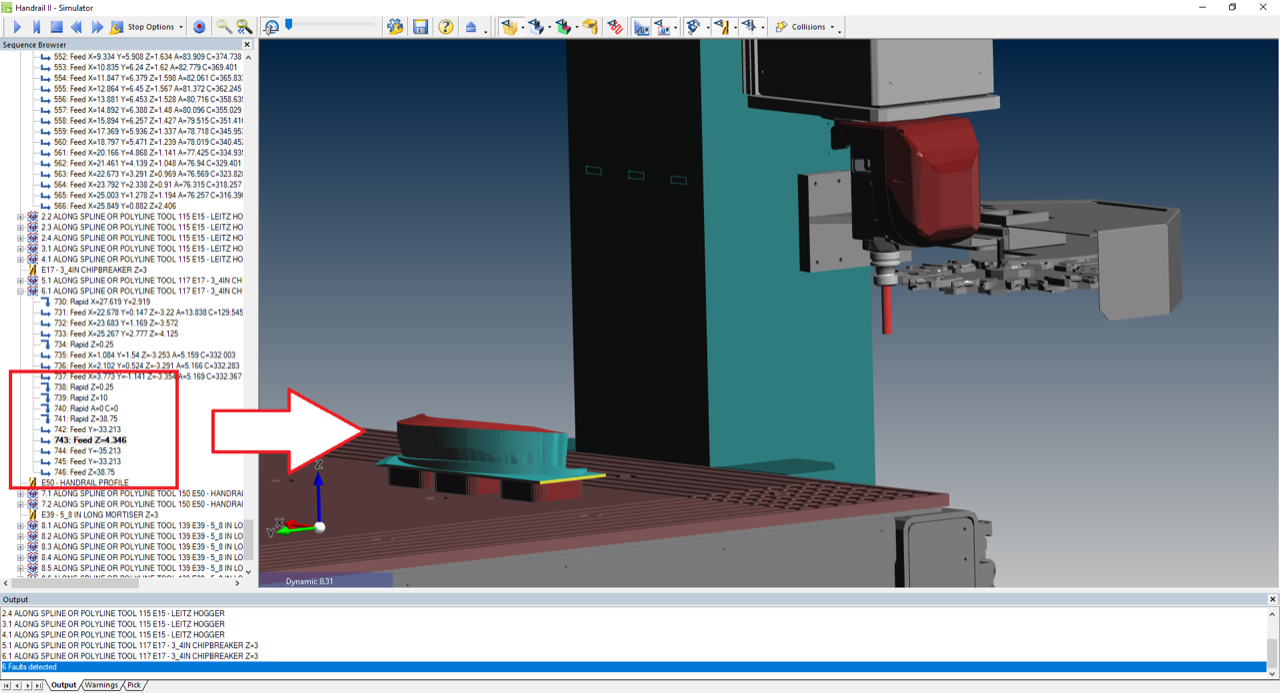Viewport: 1280px width, 693px height.
Task: Expand the 7.1 ALONG SPLINE tree node
Action: (21, 493)
